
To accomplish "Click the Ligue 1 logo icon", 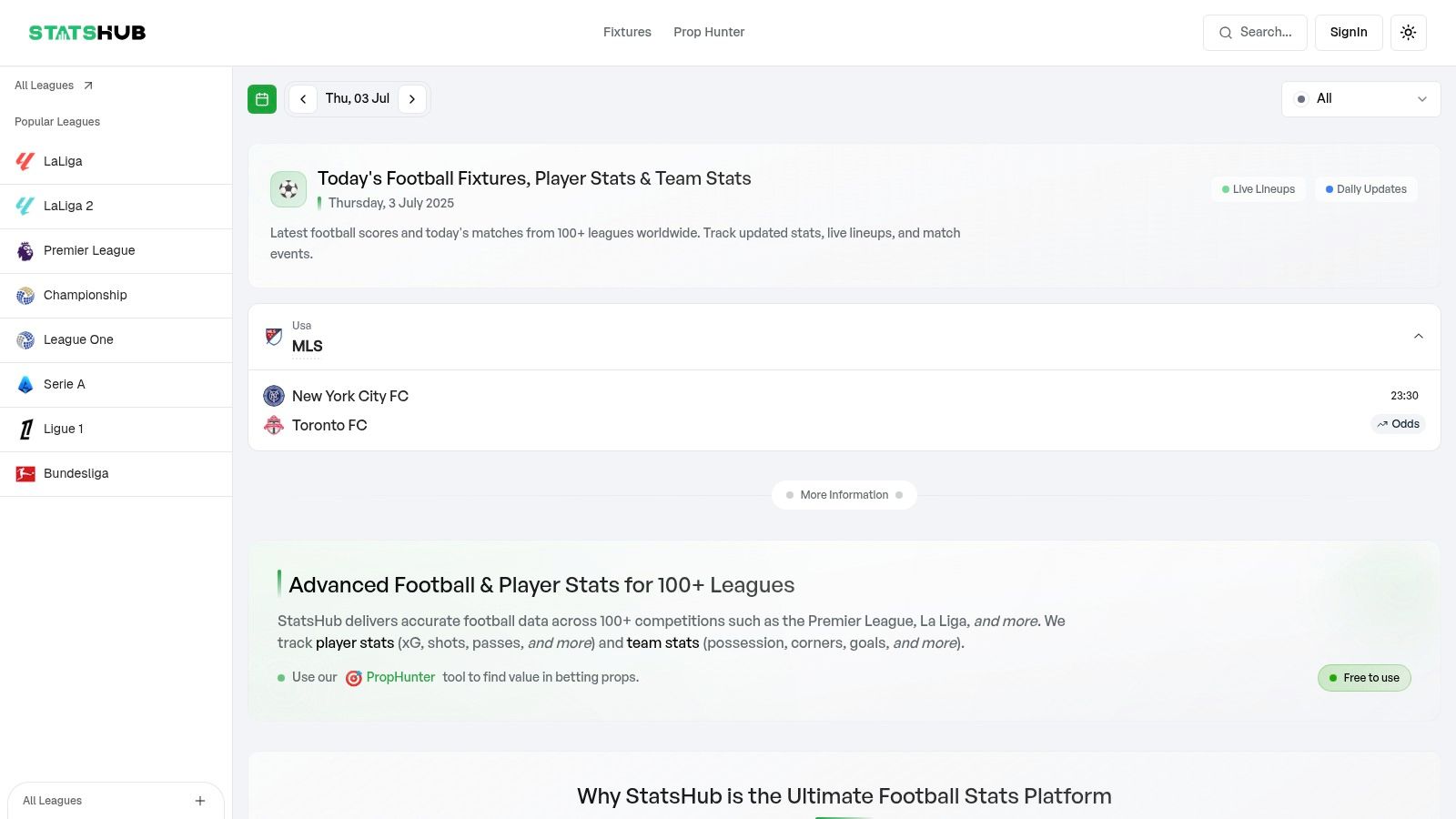I will click(25, 429).
